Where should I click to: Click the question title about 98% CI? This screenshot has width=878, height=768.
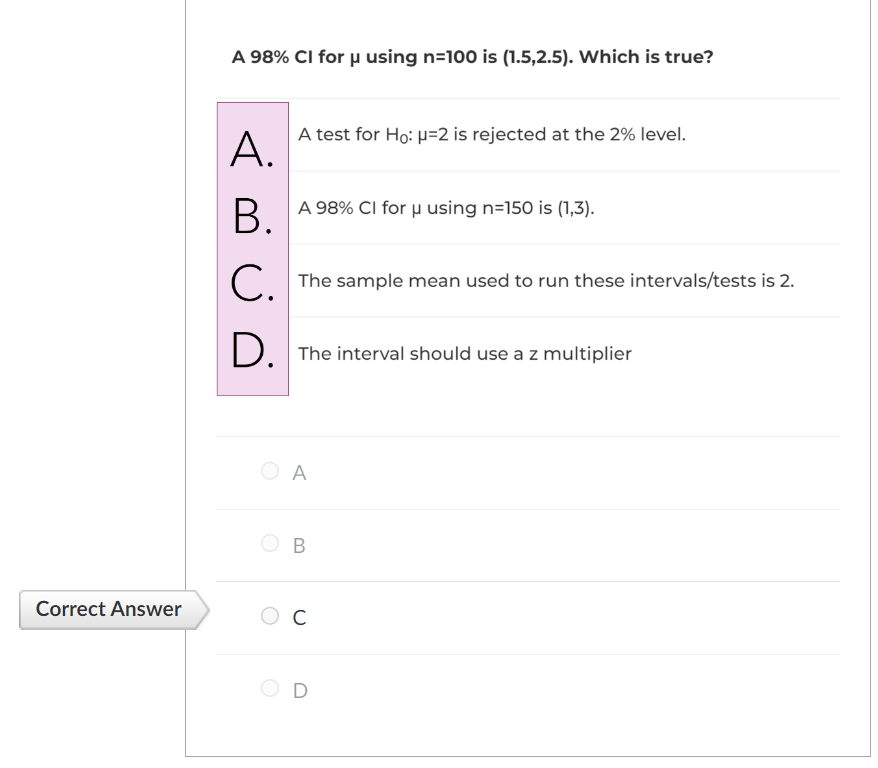pyautogui.click(x=472, y=57)
